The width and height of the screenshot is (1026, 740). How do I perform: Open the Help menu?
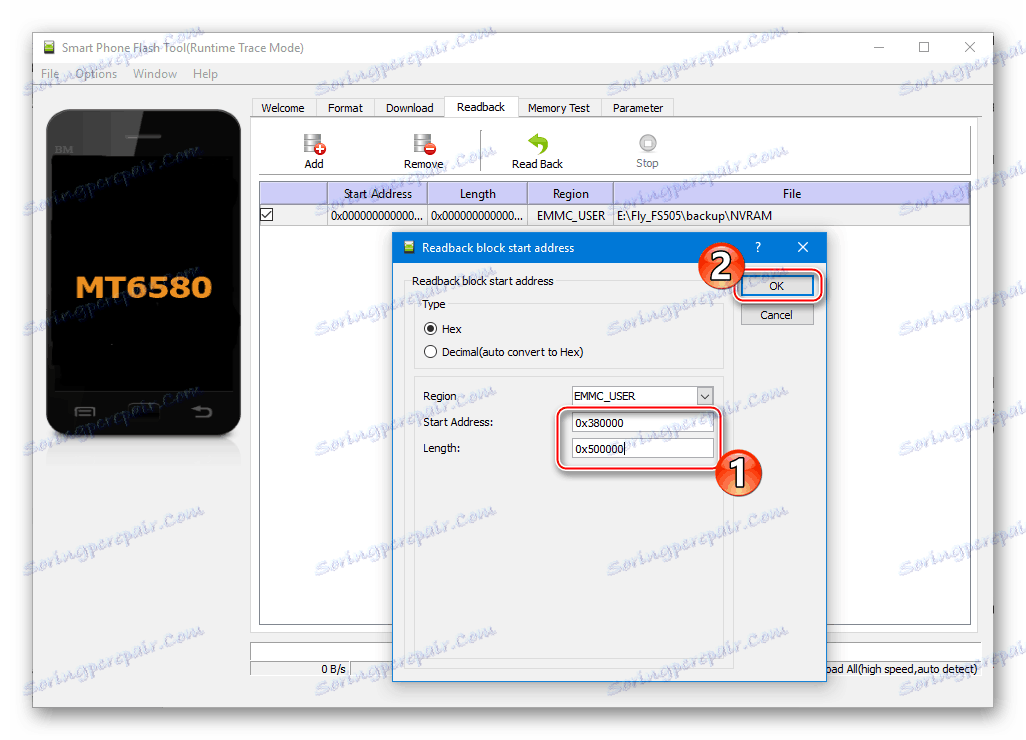(205, 74)
